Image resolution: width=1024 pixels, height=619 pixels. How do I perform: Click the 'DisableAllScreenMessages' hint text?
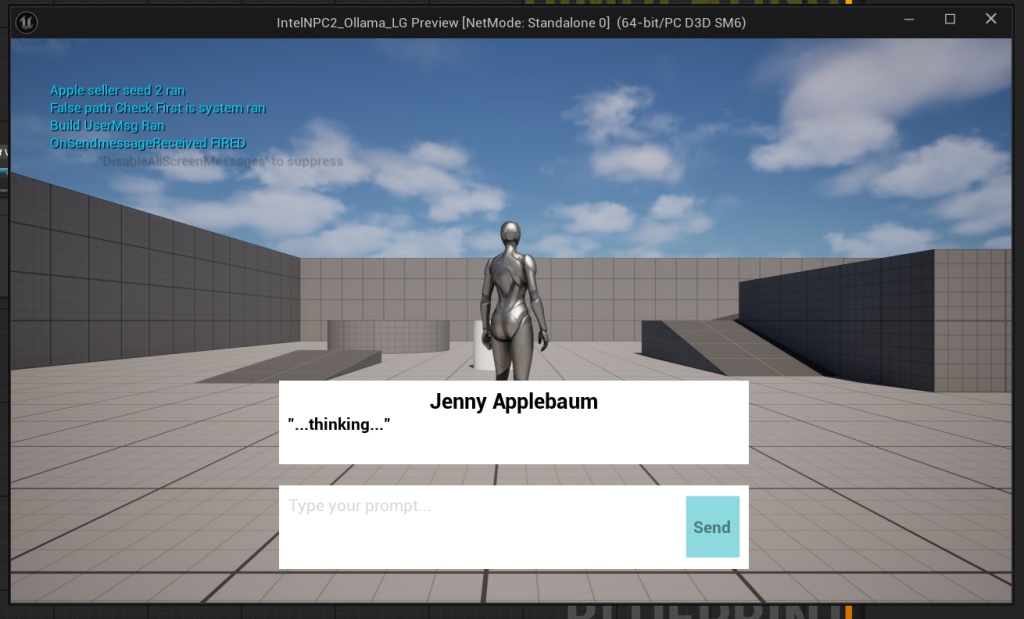coord(221,161)
